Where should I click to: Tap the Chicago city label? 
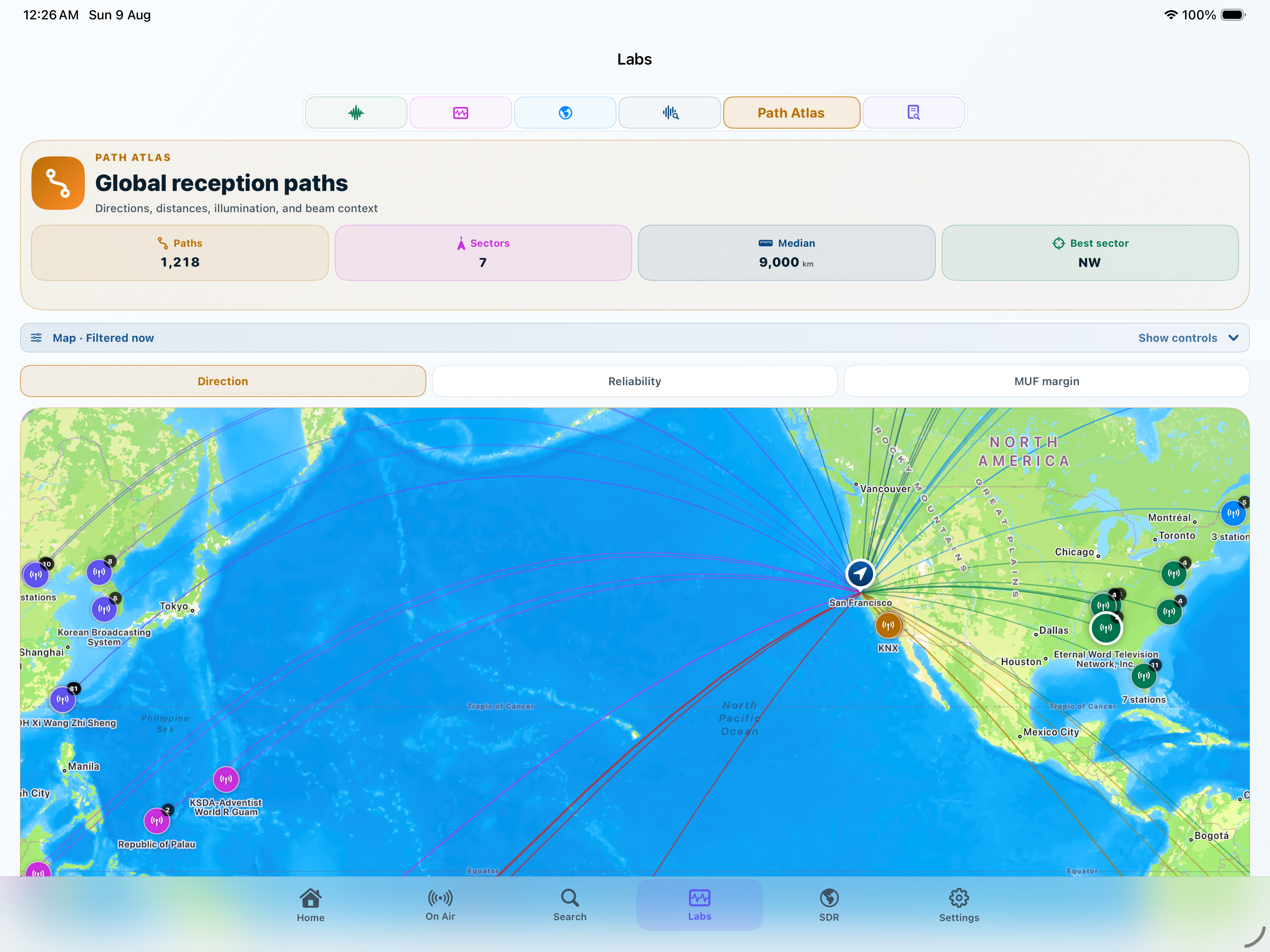(1074, 552)
